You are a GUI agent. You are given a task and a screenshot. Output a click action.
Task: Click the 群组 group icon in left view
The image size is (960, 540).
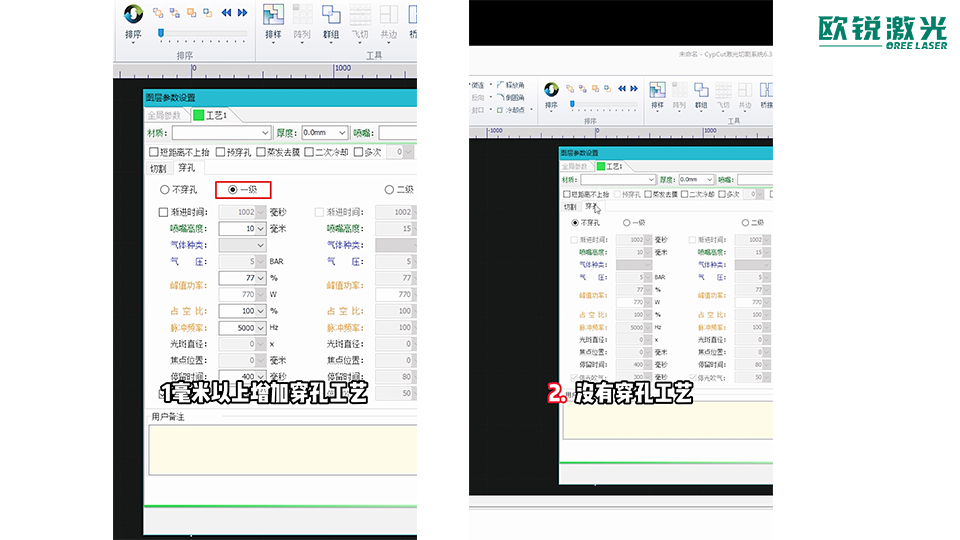(331, 15)
